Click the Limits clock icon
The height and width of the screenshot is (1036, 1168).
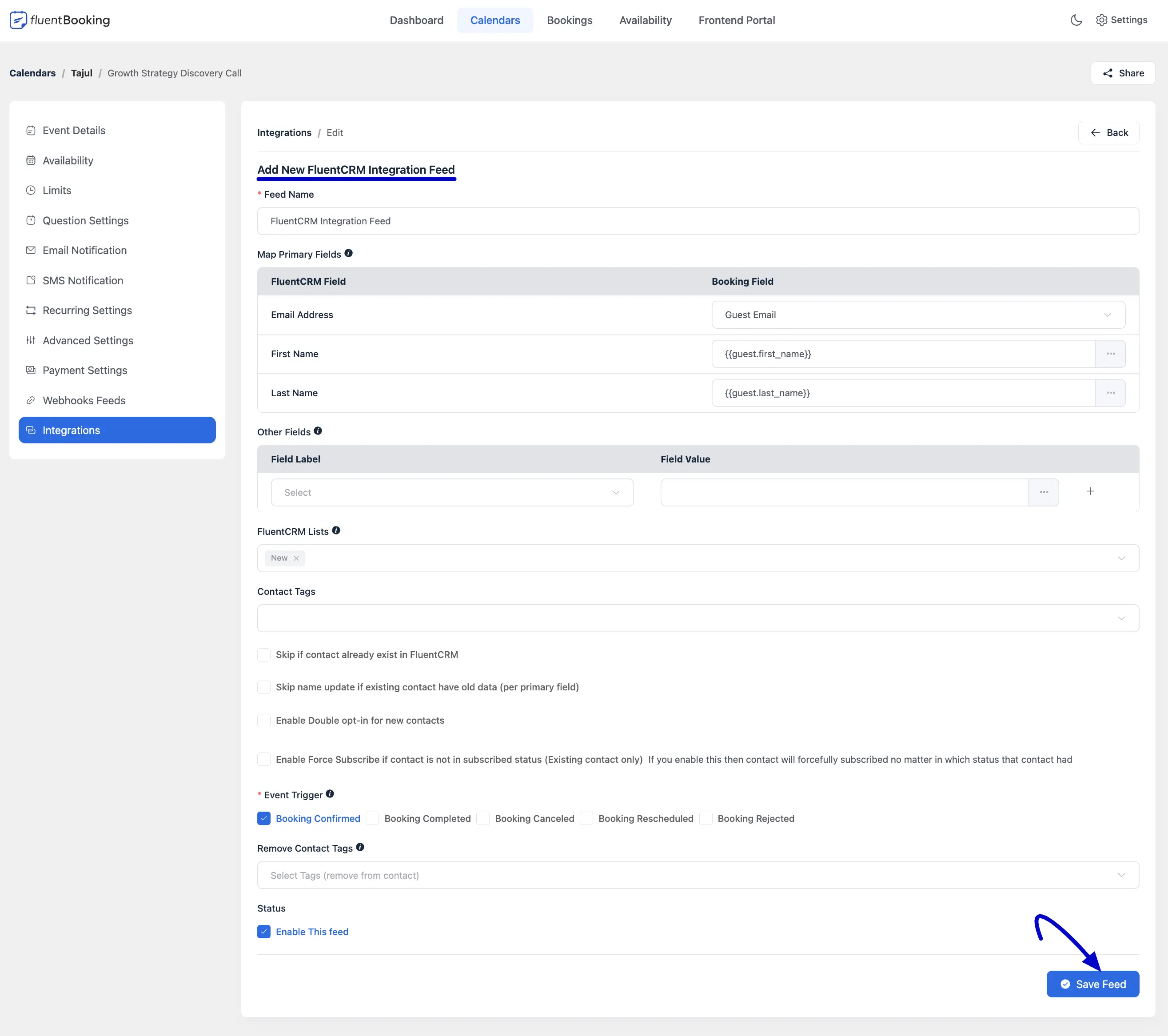[x=31, y=190]
